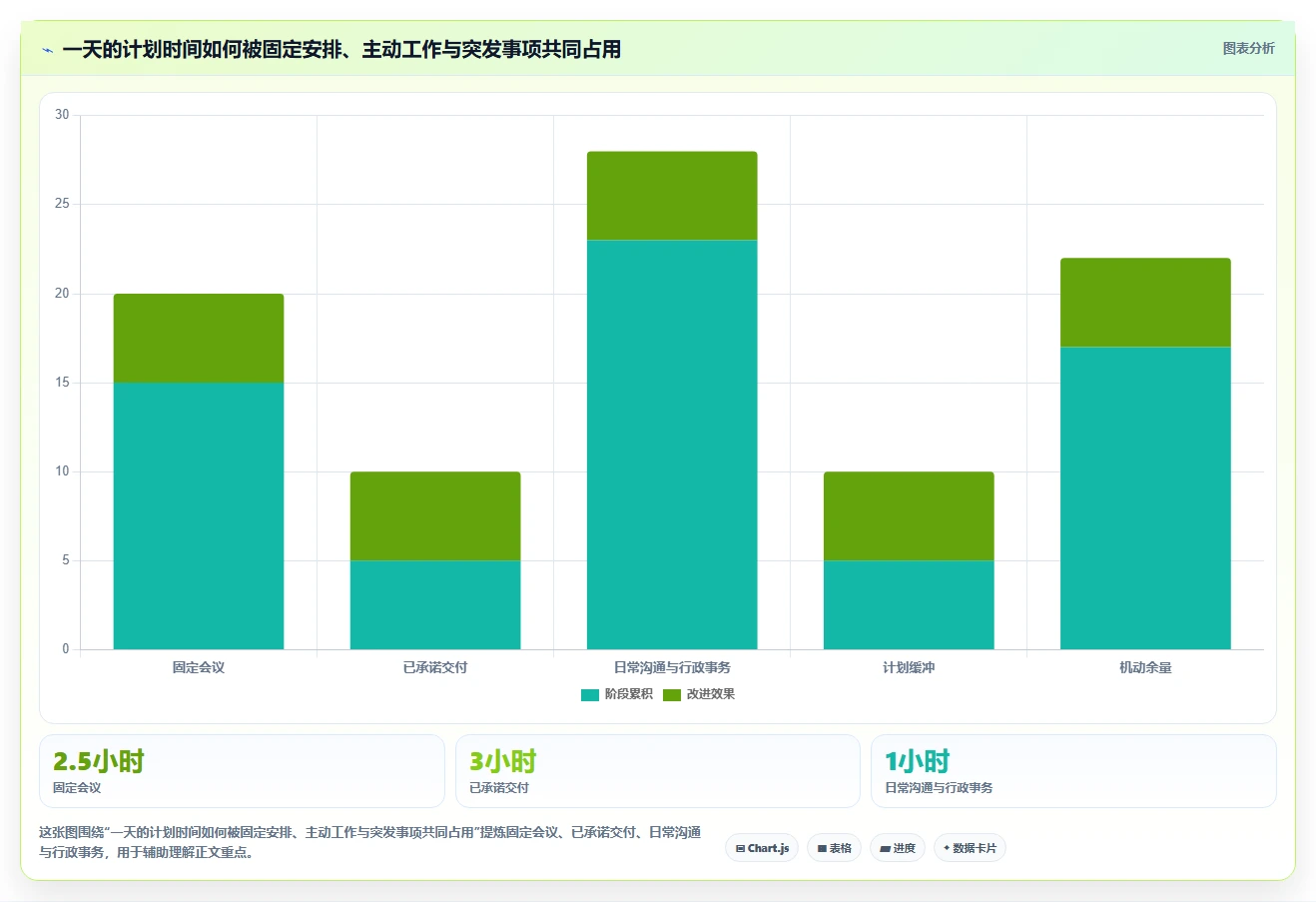The image size is (1316, 902).
Task: Click the teal segment of the 机动余量 bar
Action: pyautogui.click(x=1145, y=497)
